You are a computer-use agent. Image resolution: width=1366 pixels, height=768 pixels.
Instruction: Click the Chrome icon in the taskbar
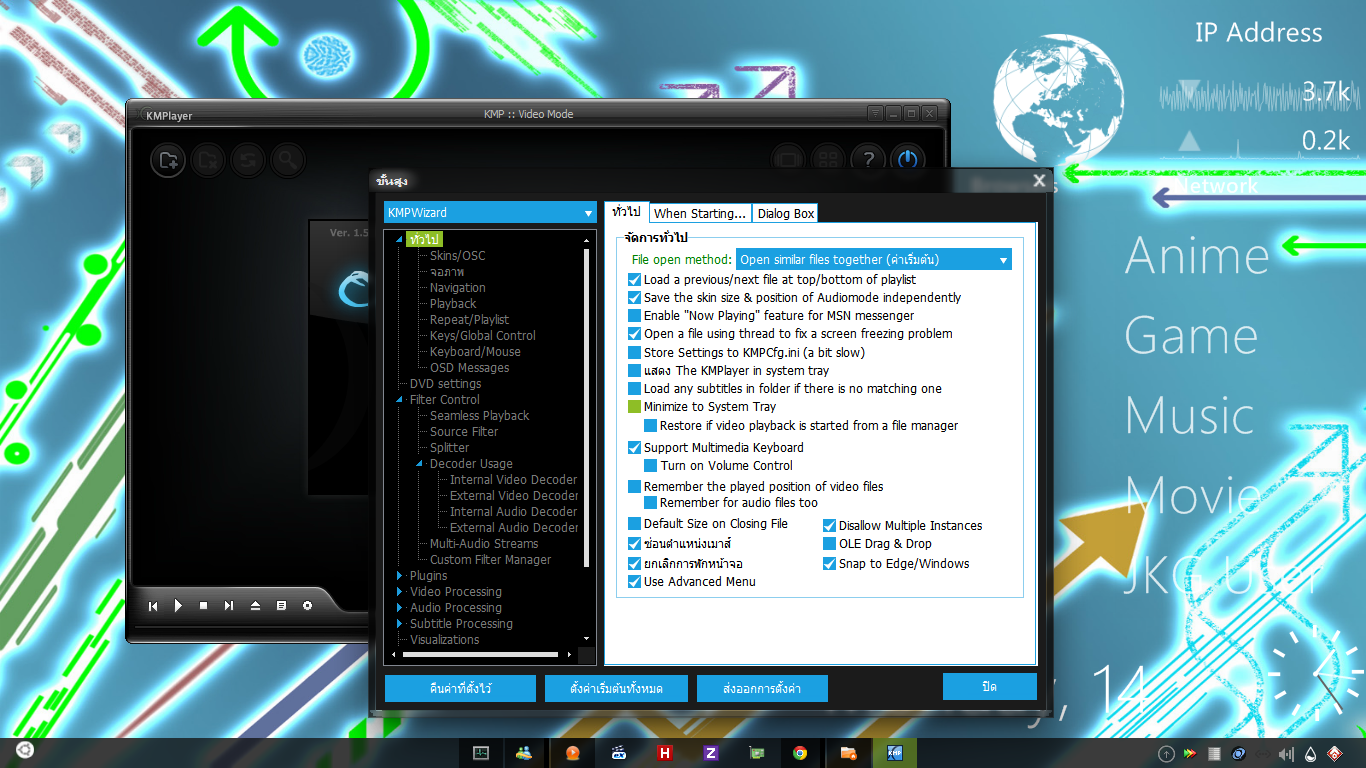pyautogui.click(x=800, y=753)
